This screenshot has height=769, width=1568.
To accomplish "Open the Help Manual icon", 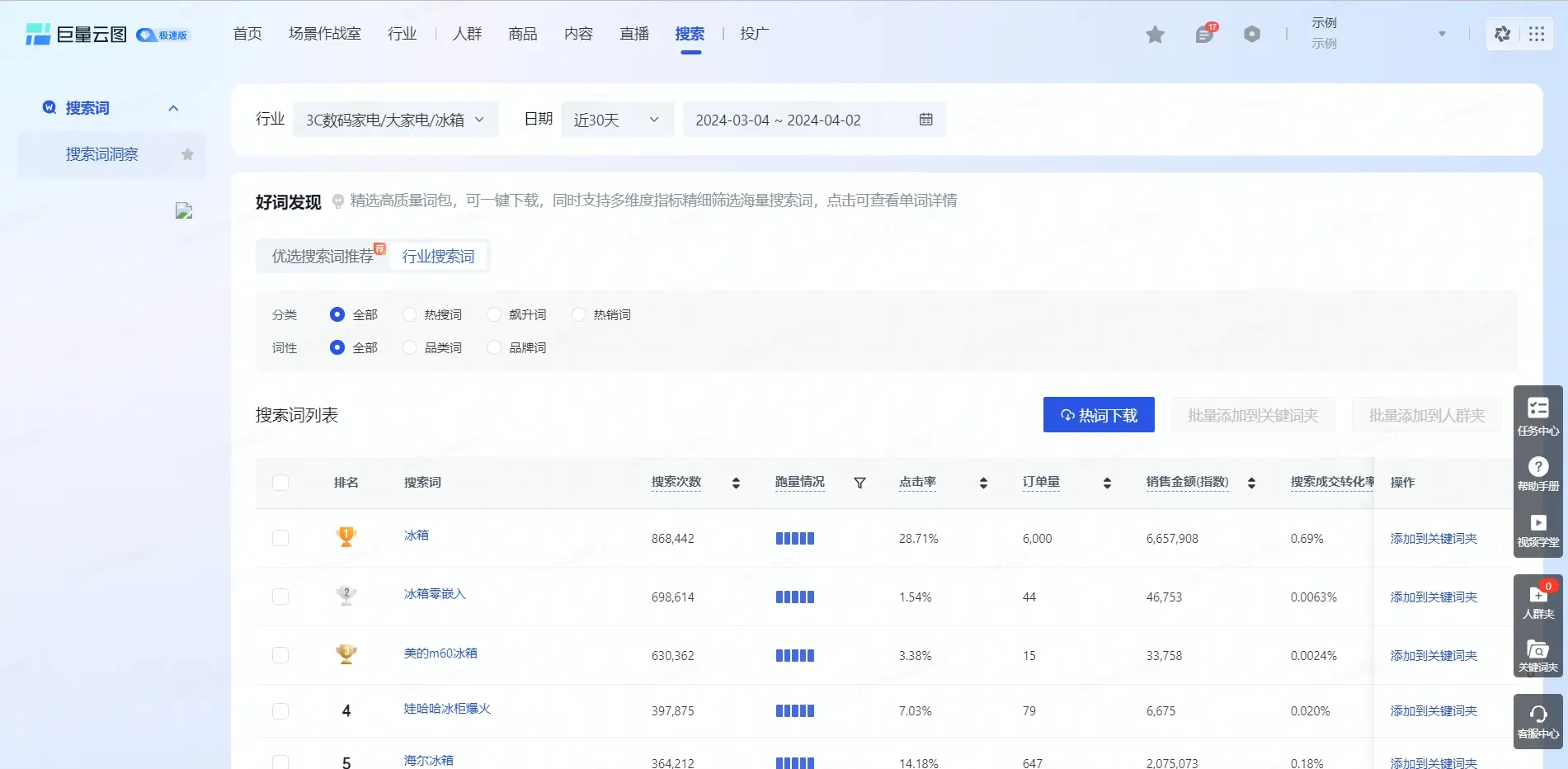I will point(1538,473).
